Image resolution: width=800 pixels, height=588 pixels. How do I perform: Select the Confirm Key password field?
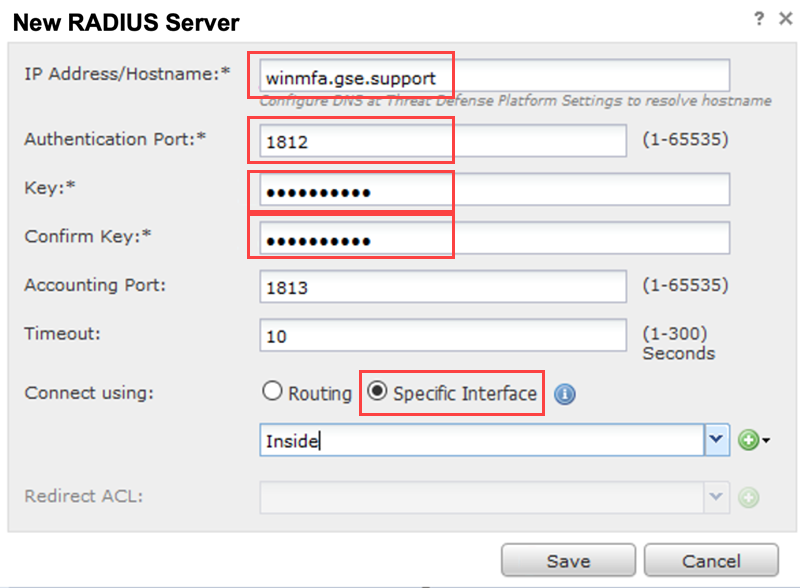click(x=494, y=238)
